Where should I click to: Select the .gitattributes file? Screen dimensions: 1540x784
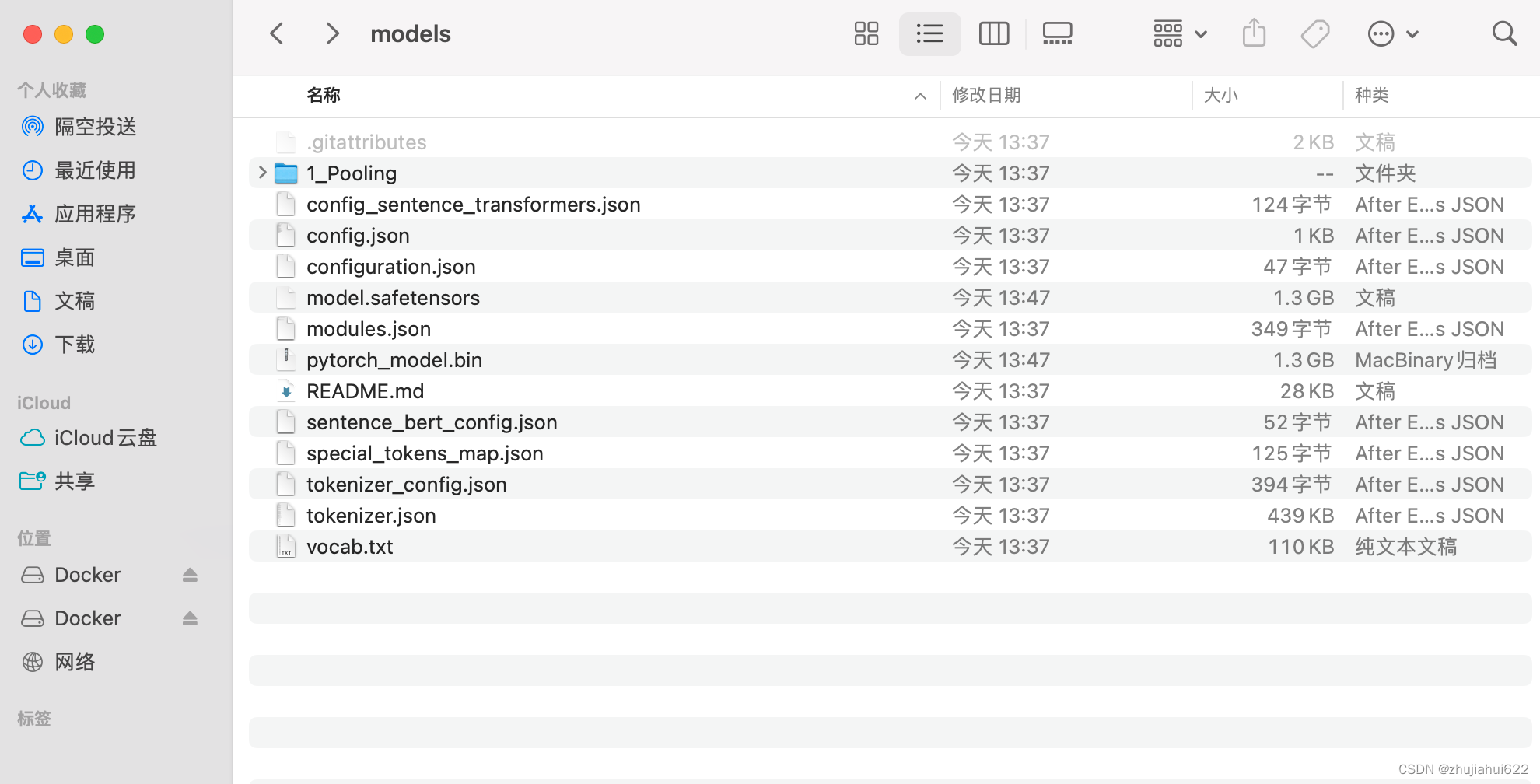890,142
